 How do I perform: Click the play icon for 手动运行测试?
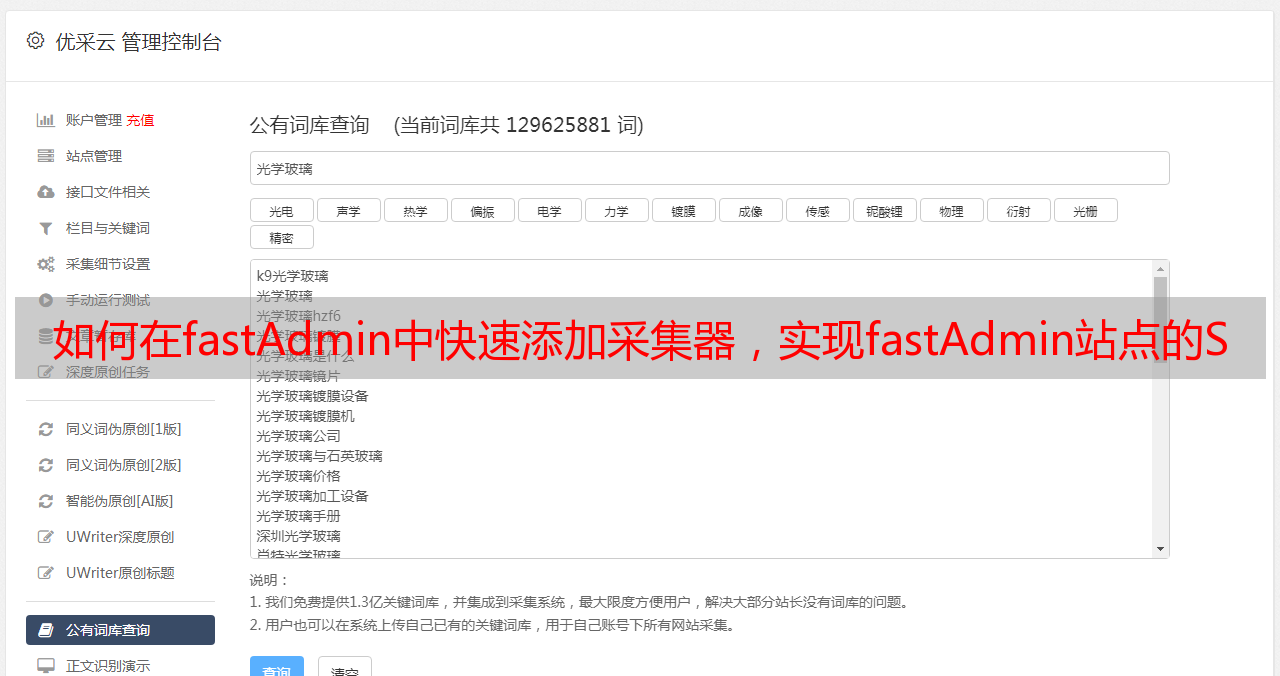[46, 300]
